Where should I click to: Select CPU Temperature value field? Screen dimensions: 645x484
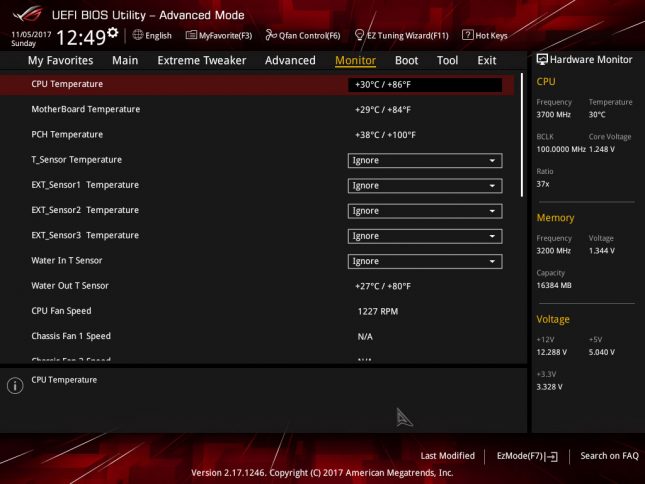click(x=425, y=85)
